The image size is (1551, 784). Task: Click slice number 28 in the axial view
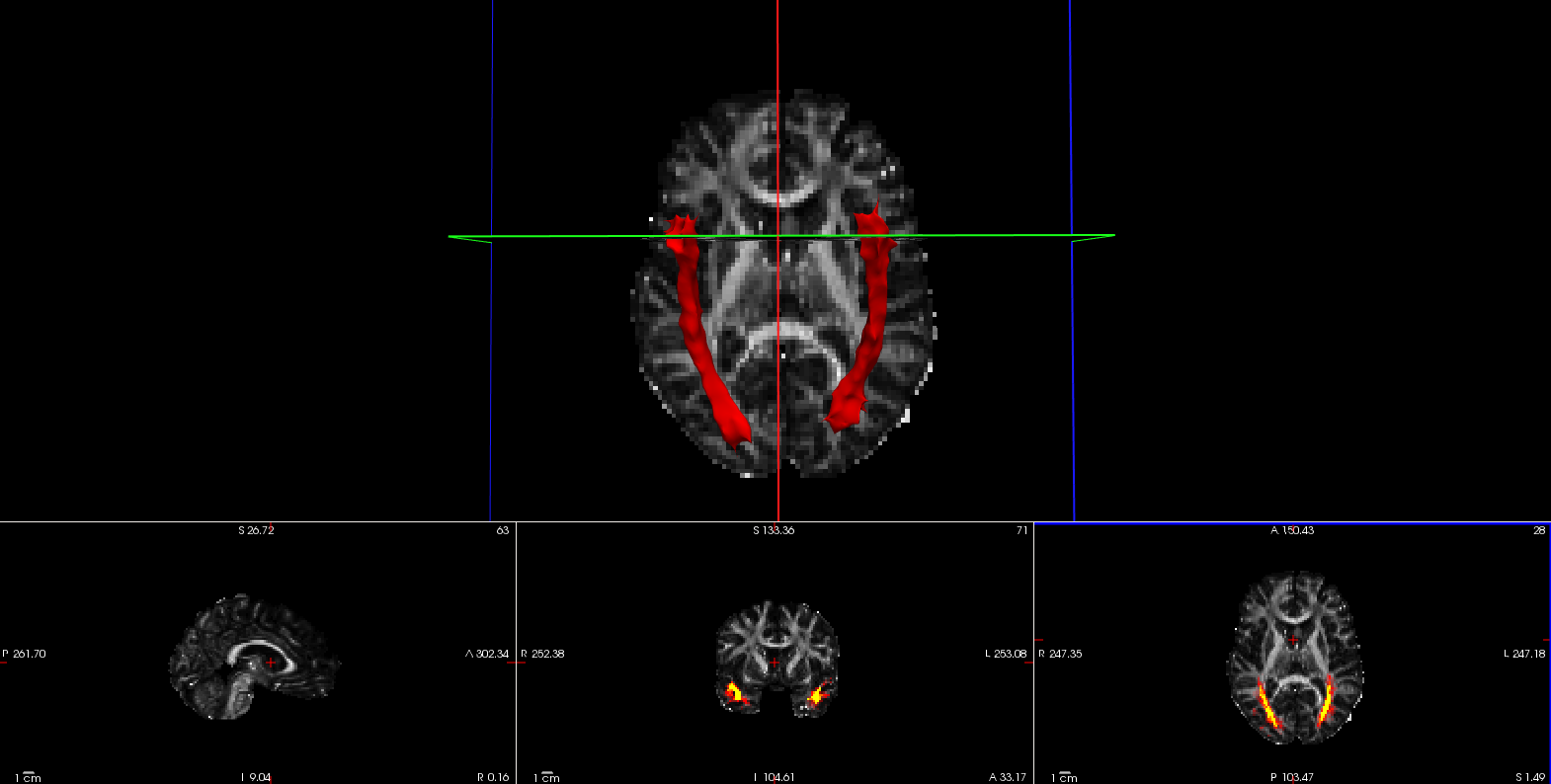tap(1538, 531)
